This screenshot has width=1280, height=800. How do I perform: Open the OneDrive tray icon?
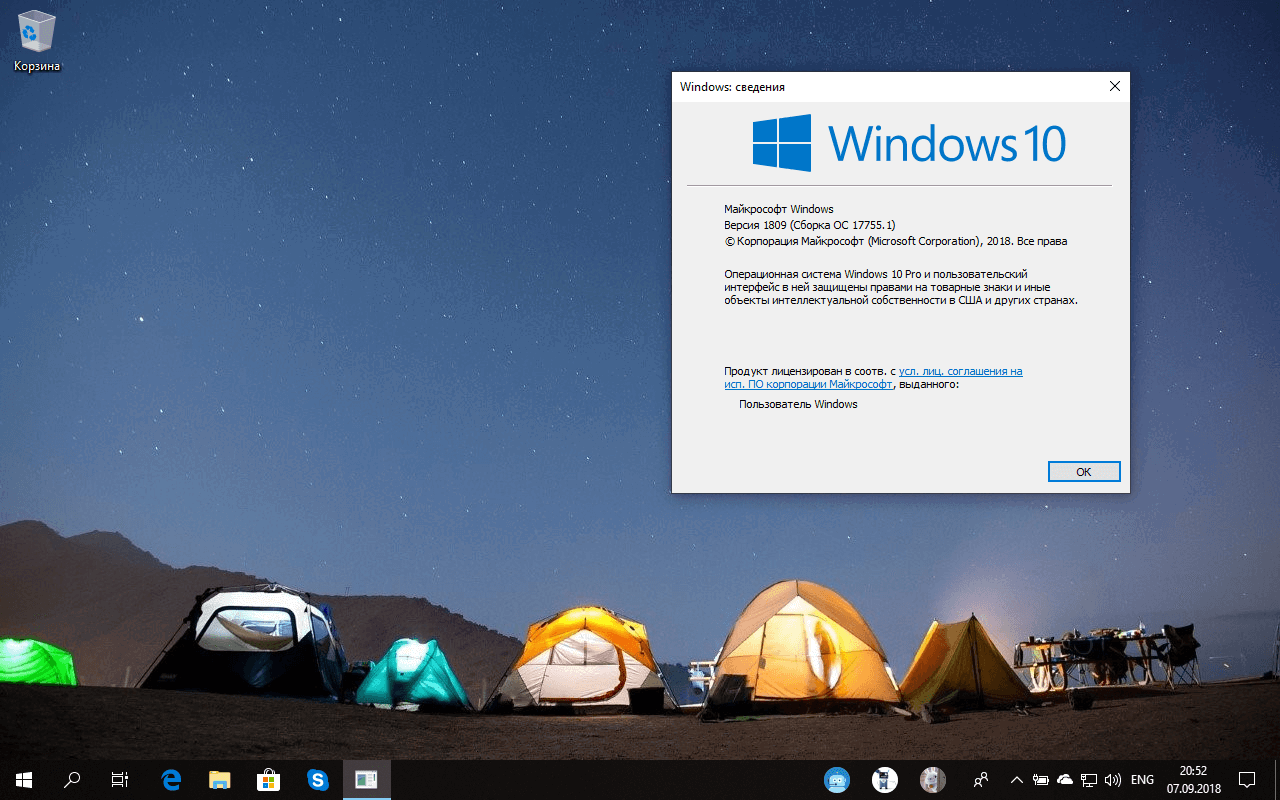tap(1064, 780)
